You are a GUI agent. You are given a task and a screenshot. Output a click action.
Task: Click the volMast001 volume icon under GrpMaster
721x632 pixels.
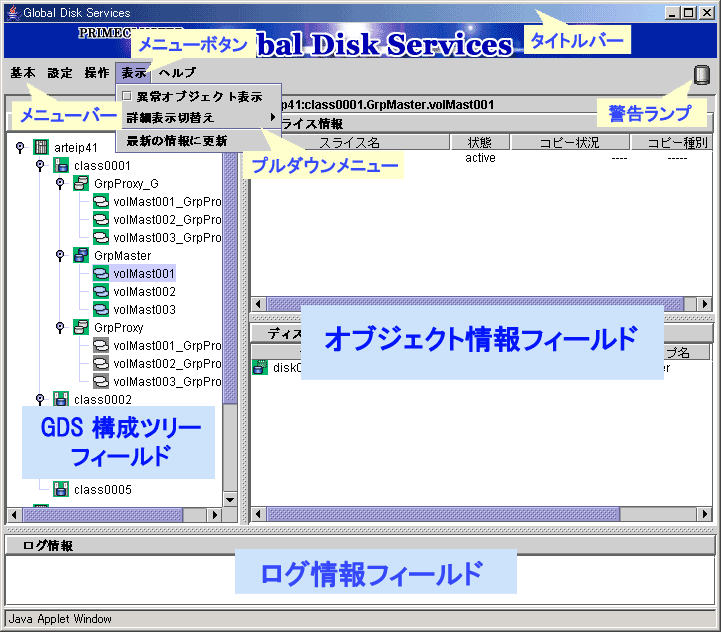101,273
